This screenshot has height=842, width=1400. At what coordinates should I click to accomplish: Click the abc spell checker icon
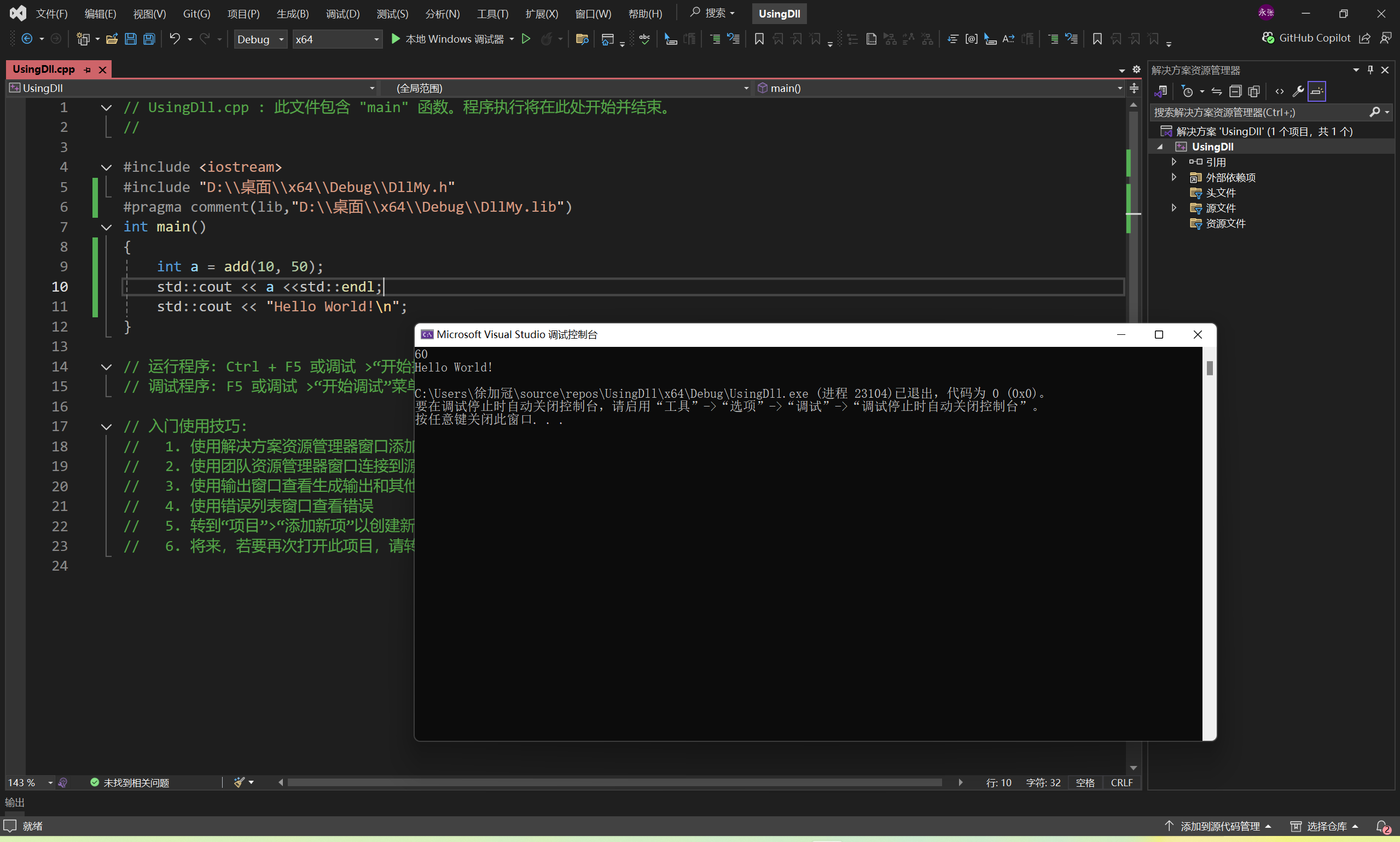point(644,39)
